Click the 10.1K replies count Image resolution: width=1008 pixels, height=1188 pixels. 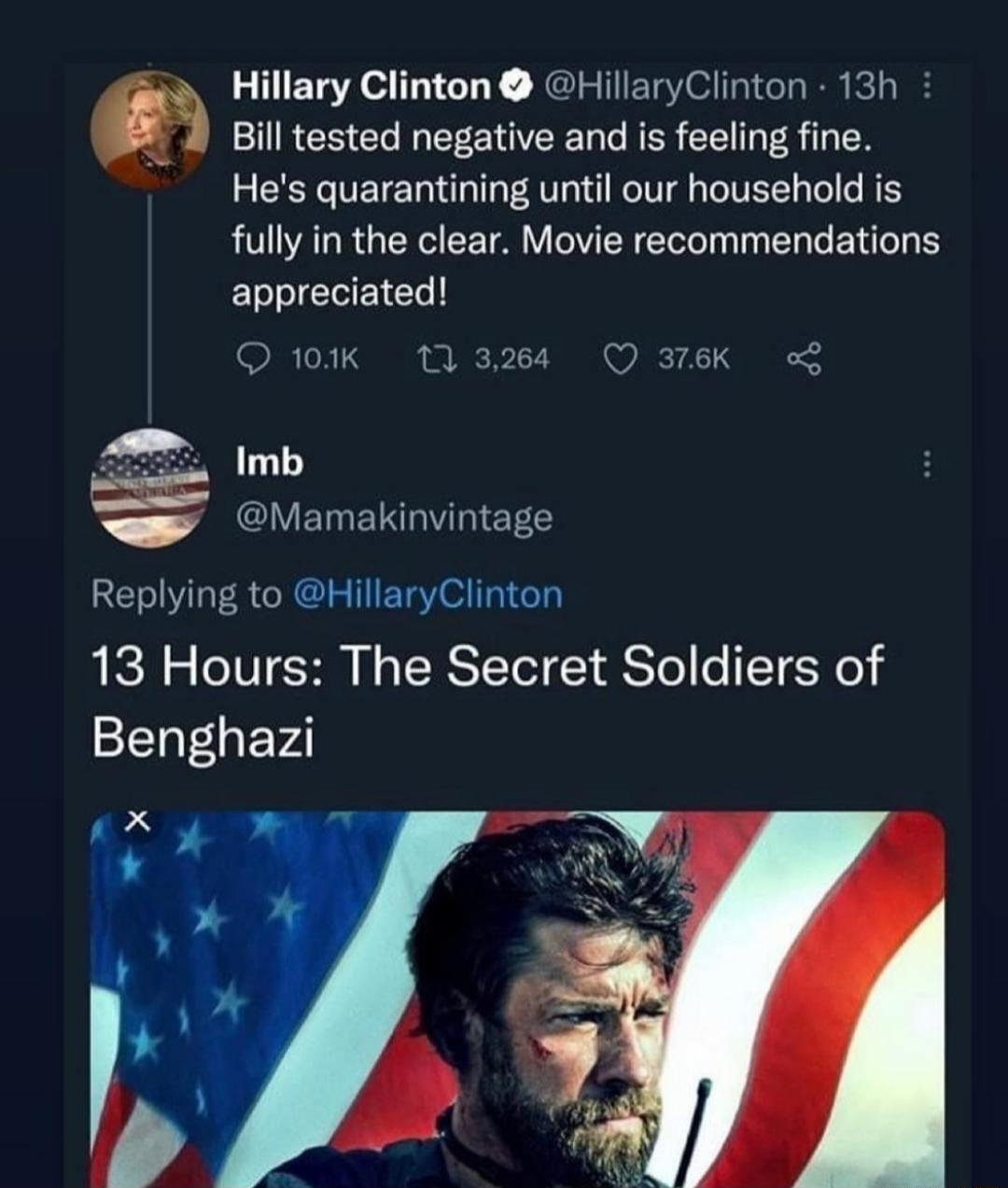325,357
